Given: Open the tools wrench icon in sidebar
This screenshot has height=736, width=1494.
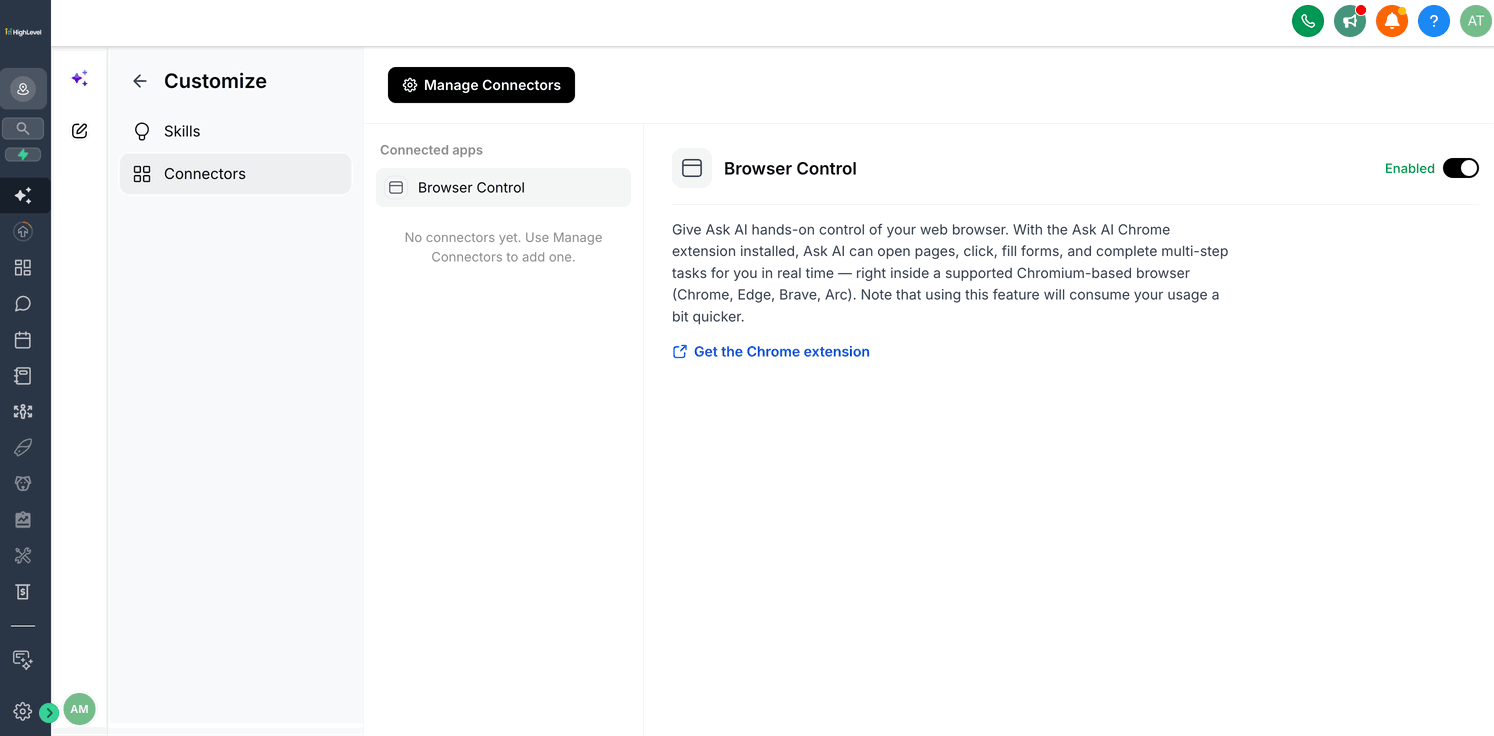Looking at the screenshot, I should click(23, 556).
